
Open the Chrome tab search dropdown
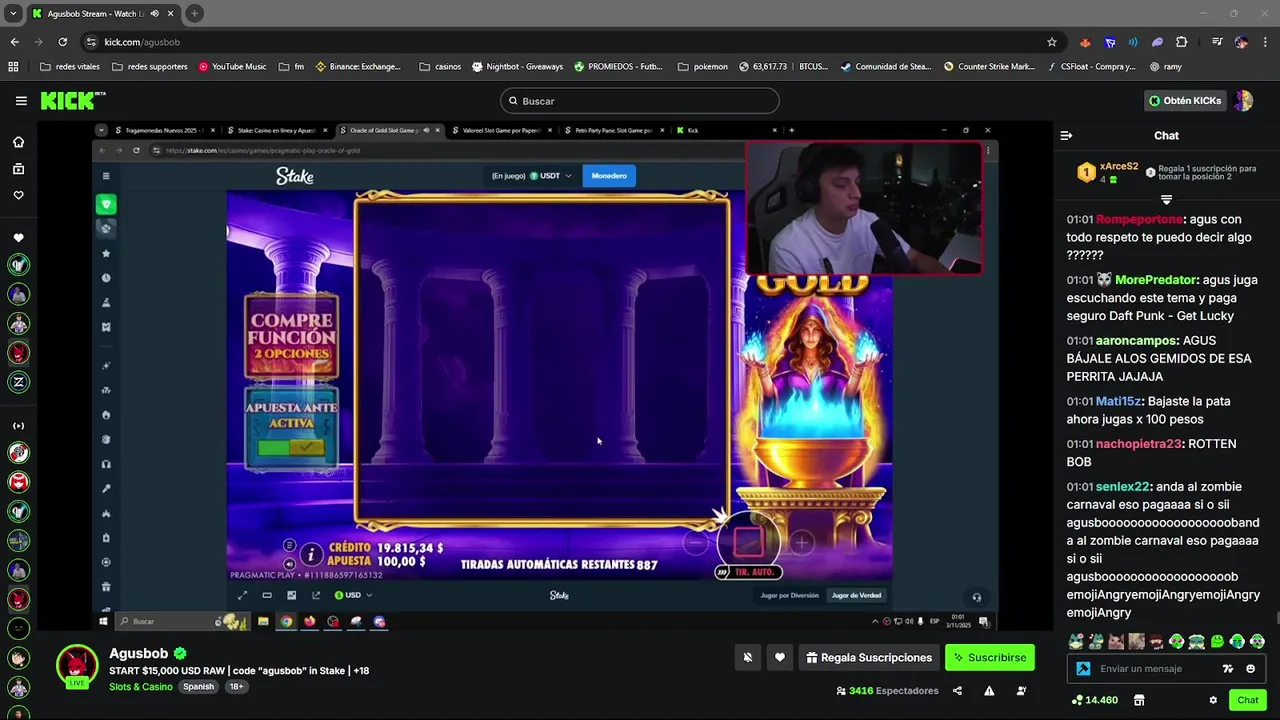pos(13,13)
